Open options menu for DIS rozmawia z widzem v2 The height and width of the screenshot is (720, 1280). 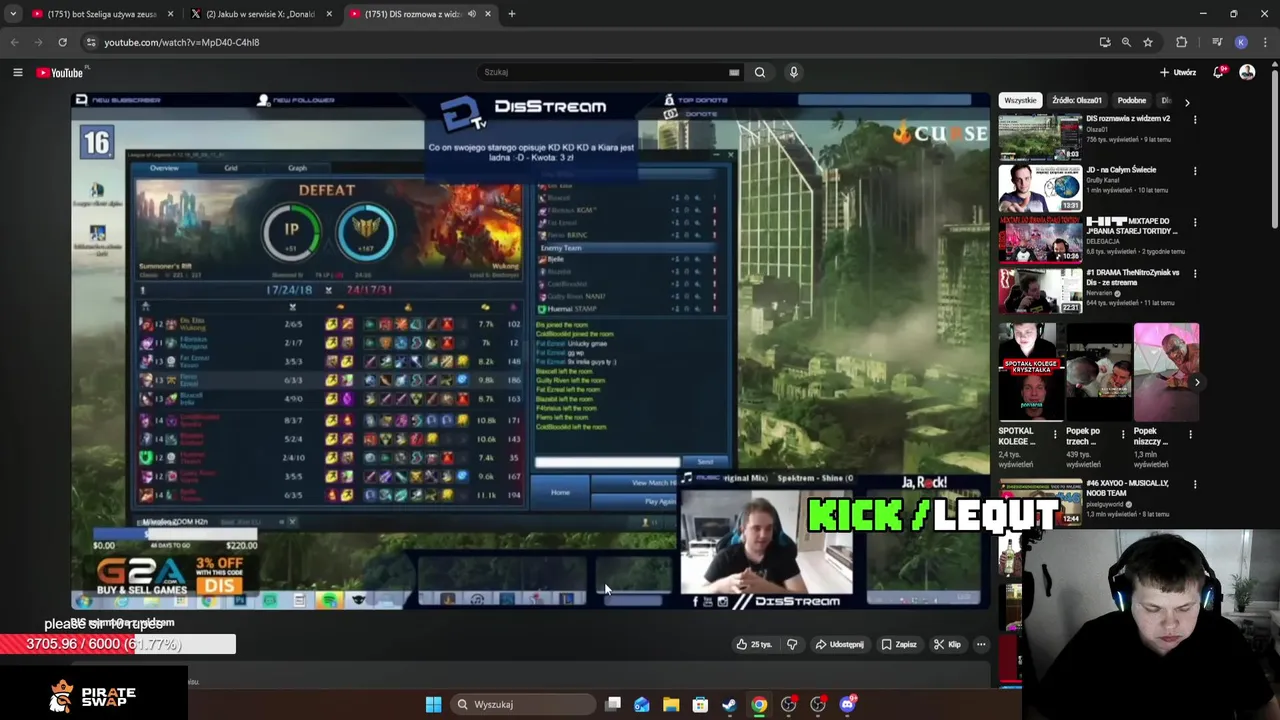(x=1194, y=120)
